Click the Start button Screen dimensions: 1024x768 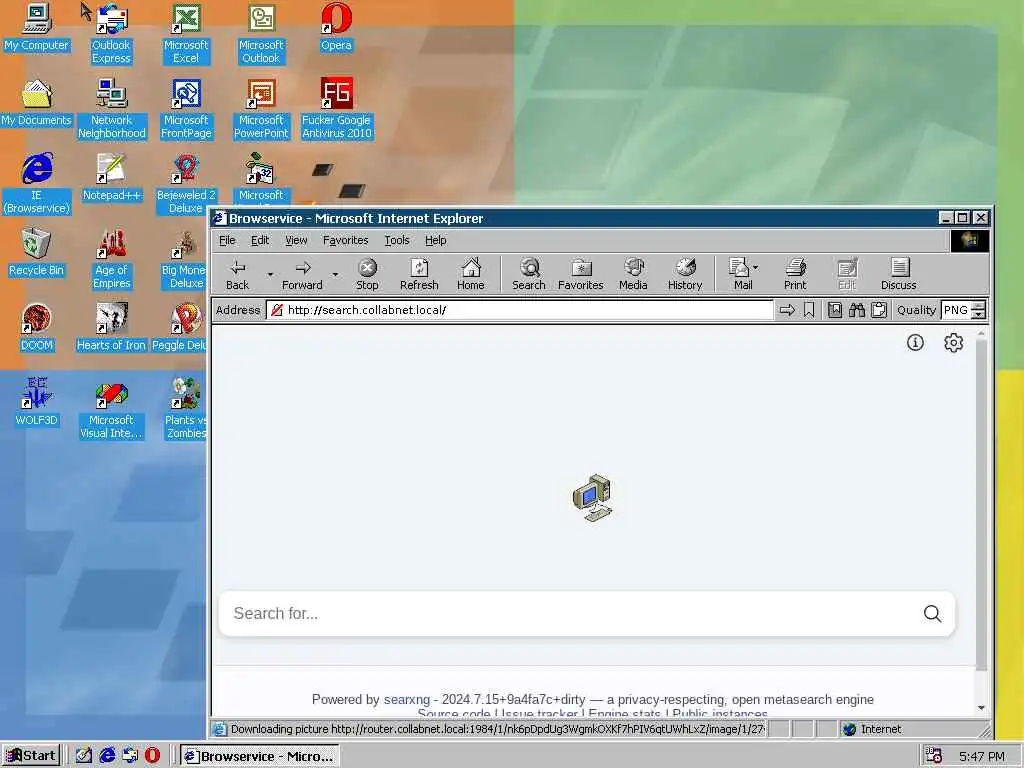(31, 756)
